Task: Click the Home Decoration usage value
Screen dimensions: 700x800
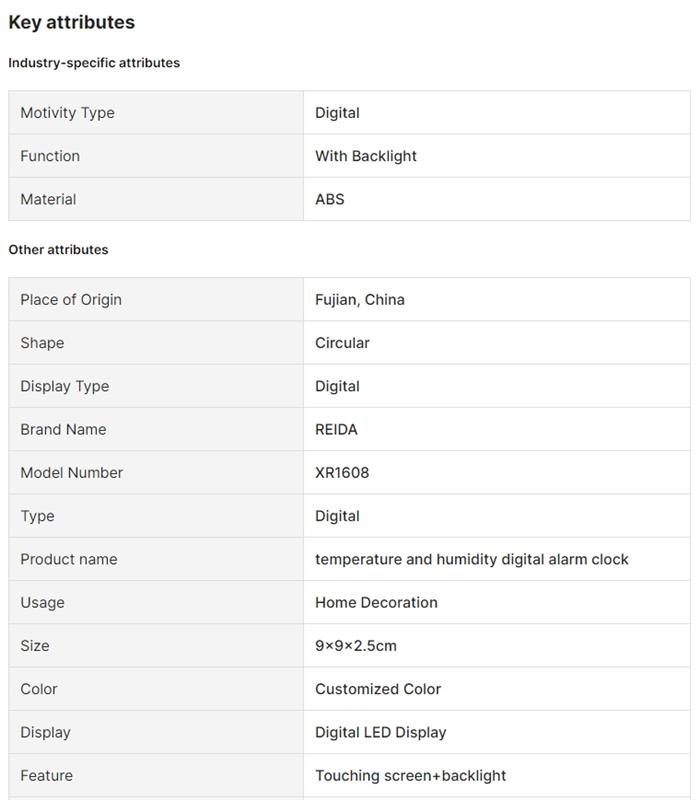Action: click(x=376, y=603)
